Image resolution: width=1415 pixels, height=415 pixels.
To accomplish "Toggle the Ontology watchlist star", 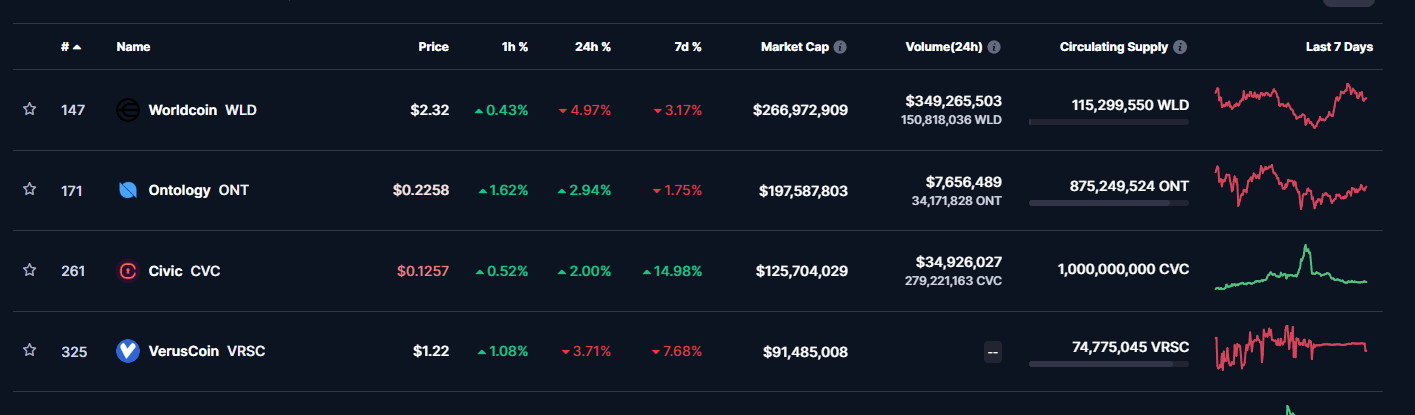I will click(x=30, y=189).
